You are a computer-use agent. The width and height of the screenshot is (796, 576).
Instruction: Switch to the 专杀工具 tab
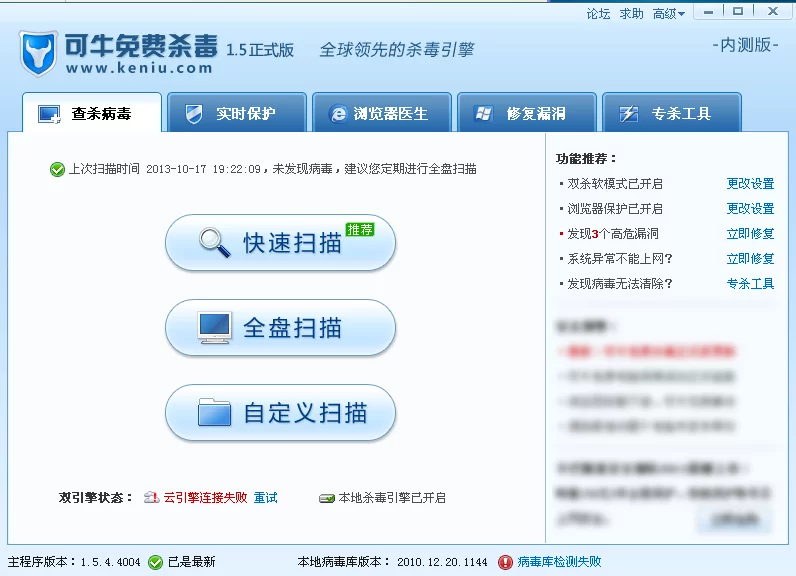click(x=672, y=113)
